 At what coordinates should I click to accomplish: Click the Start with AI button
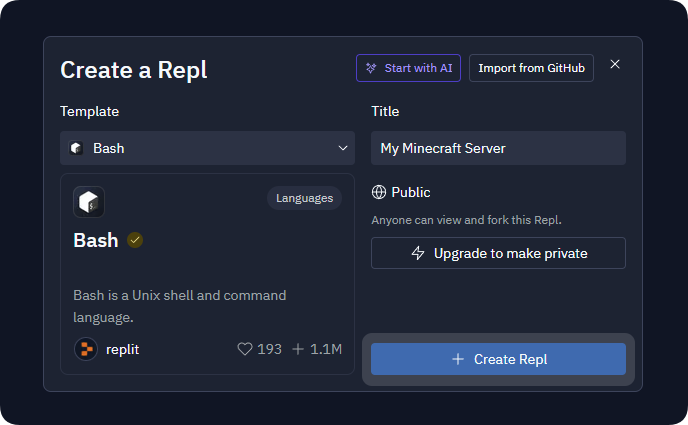(408, 68)
